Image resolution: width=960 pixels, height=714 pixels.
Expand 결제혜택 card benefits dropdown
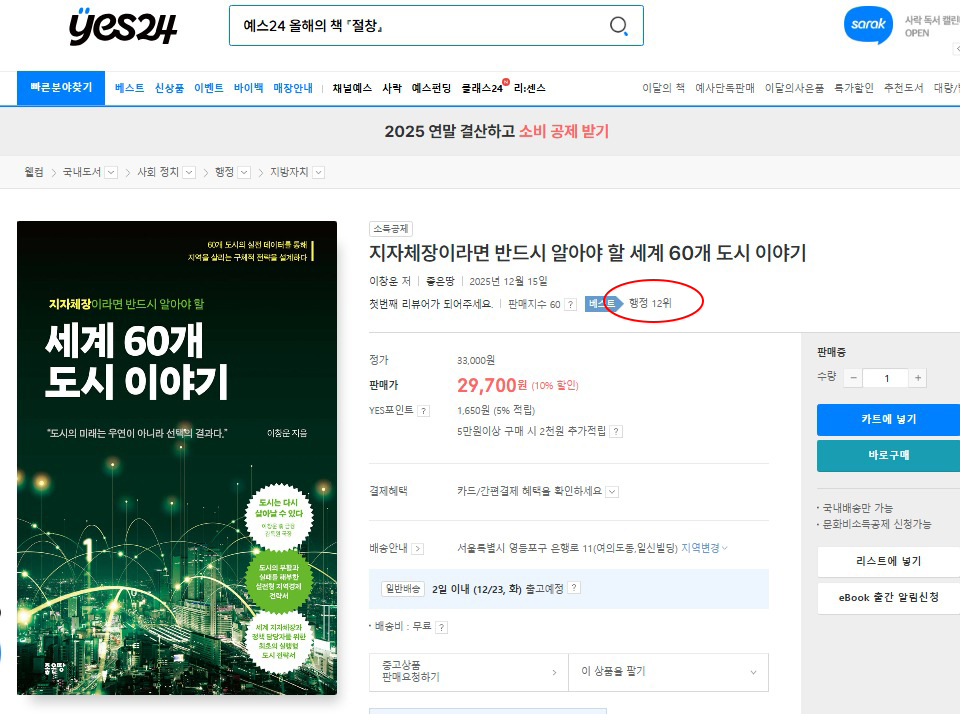pos(612,491)
